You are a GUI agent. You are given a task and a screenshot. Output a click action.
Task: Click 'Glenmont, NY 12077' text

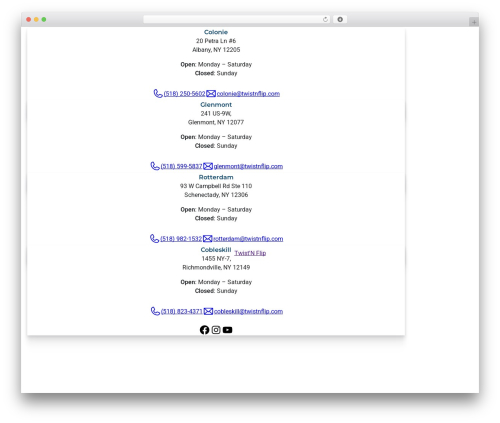(216, 122)
